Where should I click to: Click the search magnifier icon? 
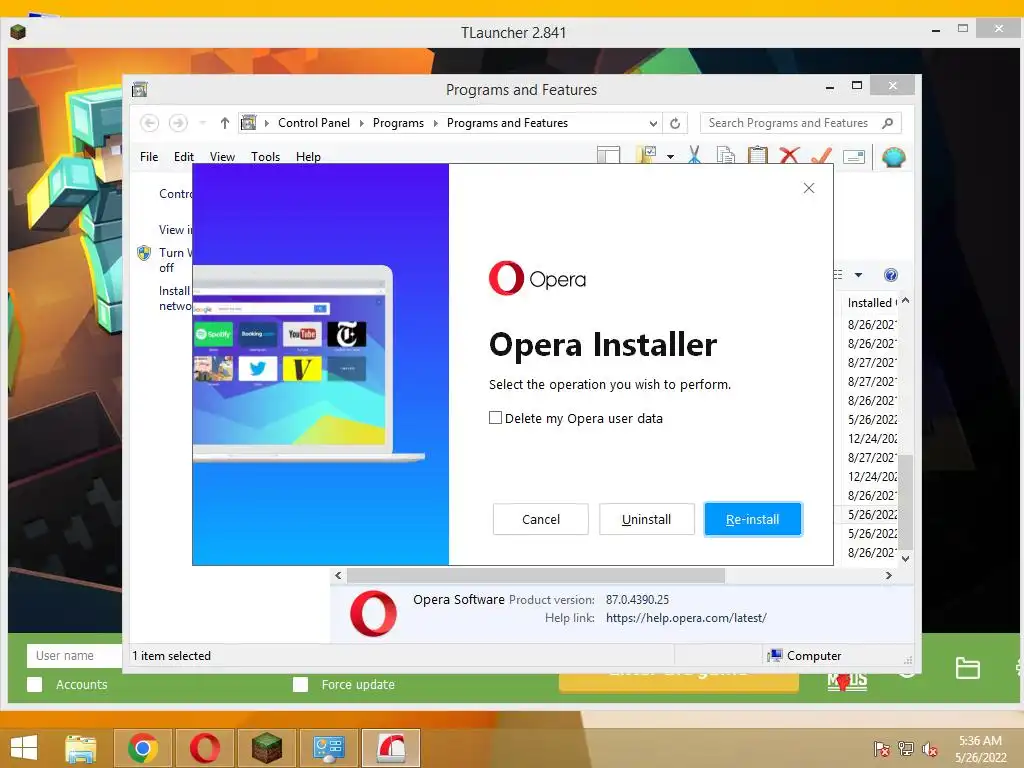click(888, 123)
